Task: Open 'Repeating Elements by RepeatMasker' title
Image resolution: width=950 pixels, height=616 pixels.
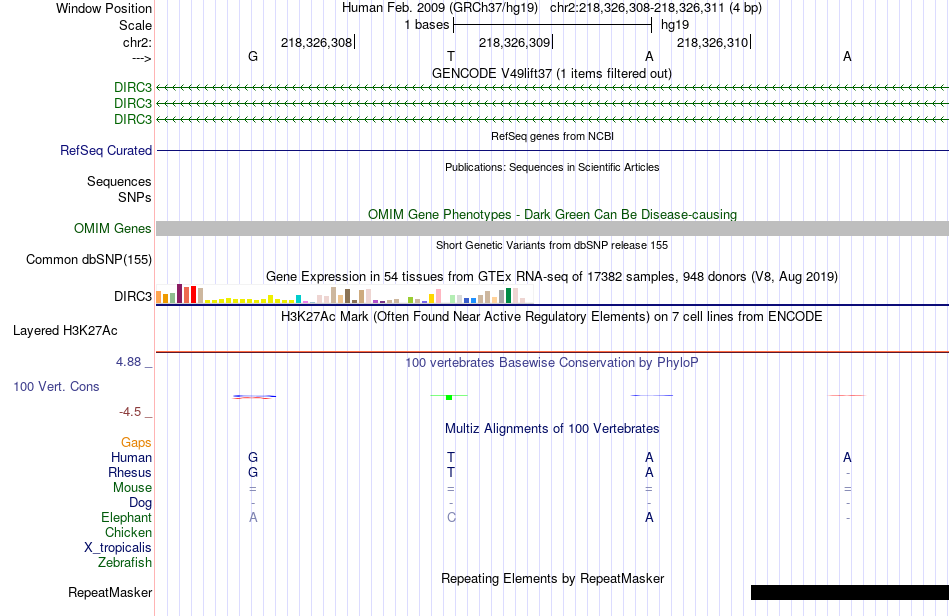Action: (x=552, y=578)
